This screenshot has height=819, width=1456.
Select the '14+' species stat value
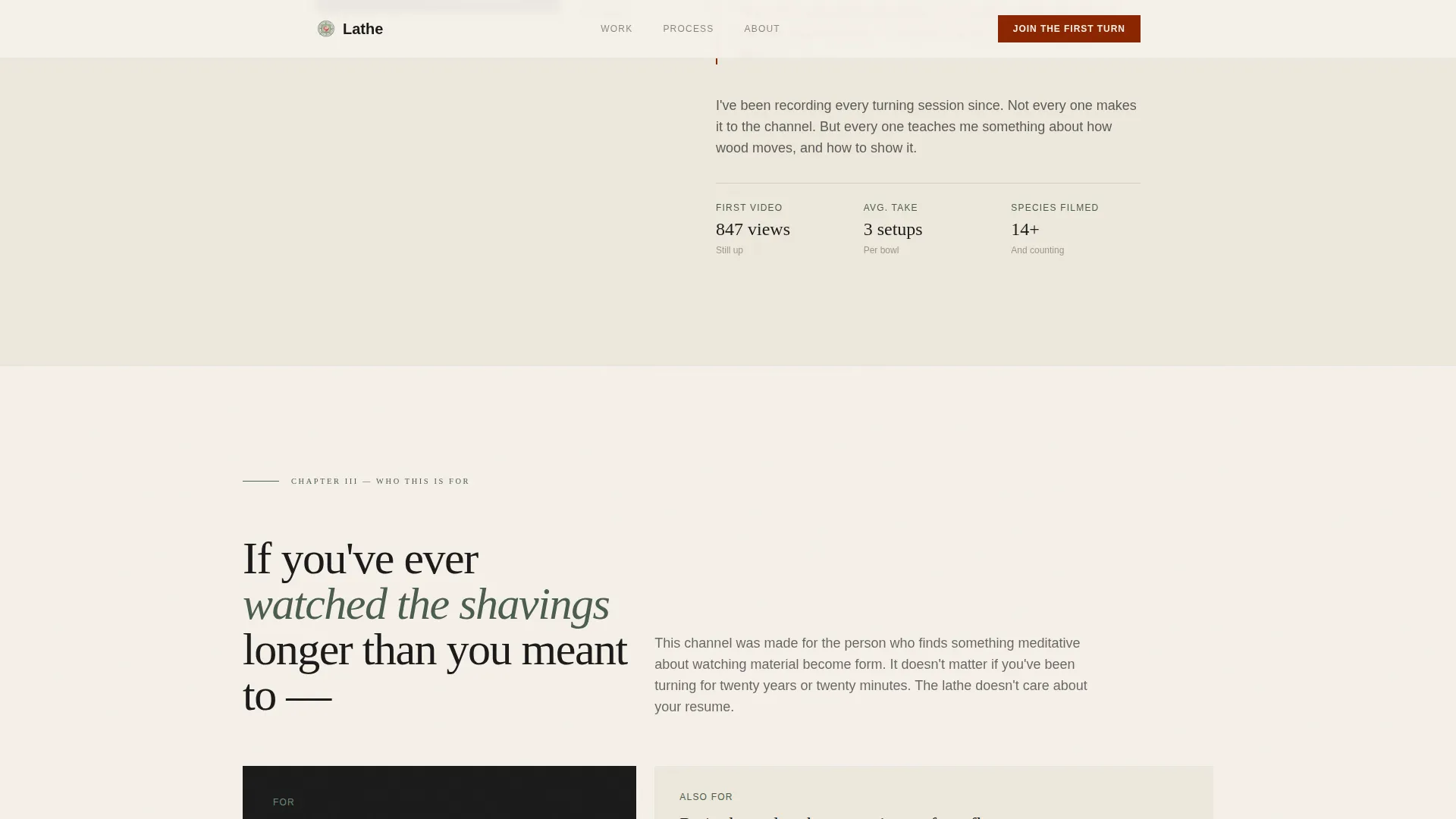coord(1025,229)
